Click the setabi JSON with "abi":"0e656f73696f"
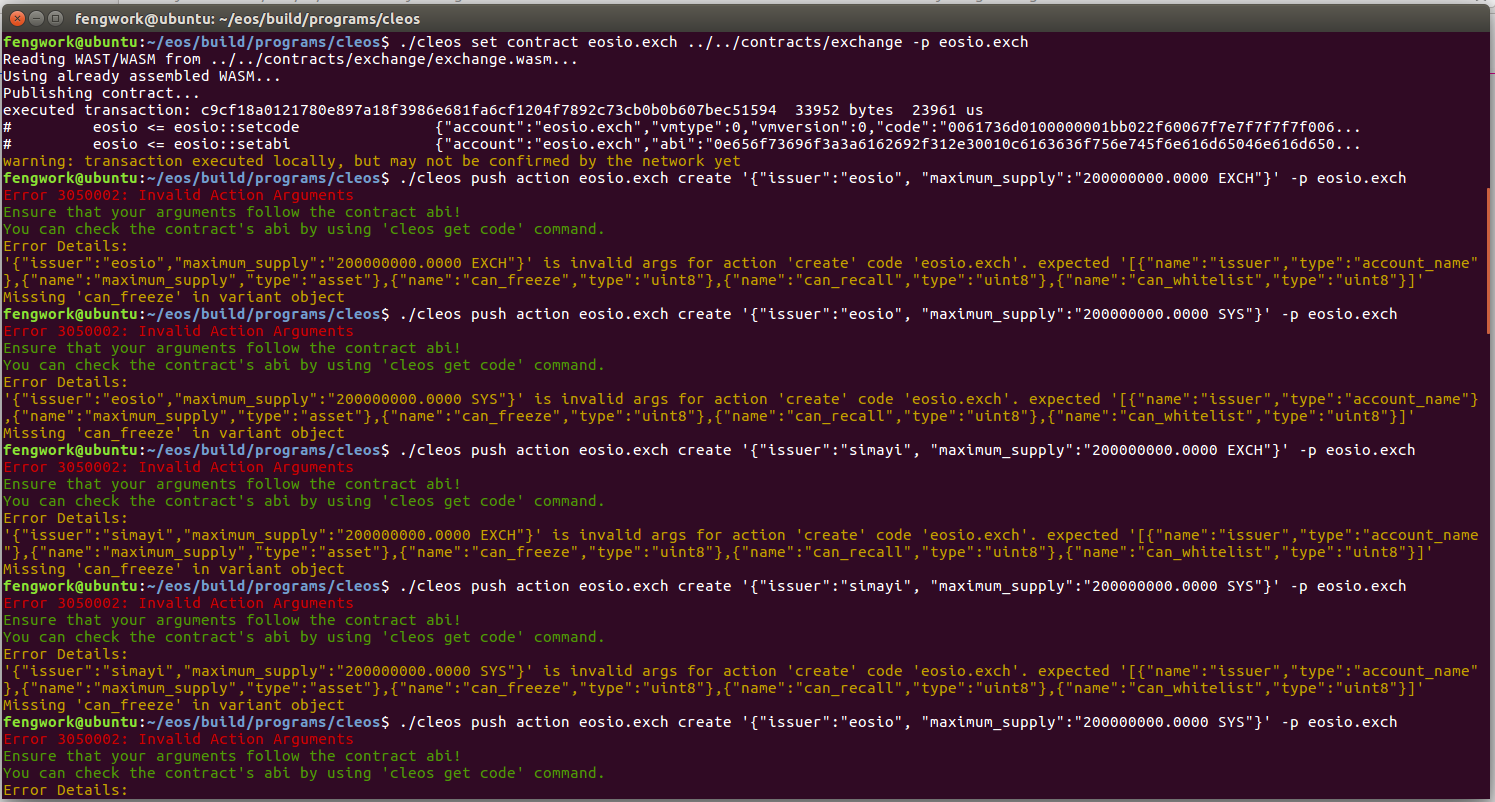The width and height of the screenshot is (1495, 802). pyautogui.click(x=898, y=144)
